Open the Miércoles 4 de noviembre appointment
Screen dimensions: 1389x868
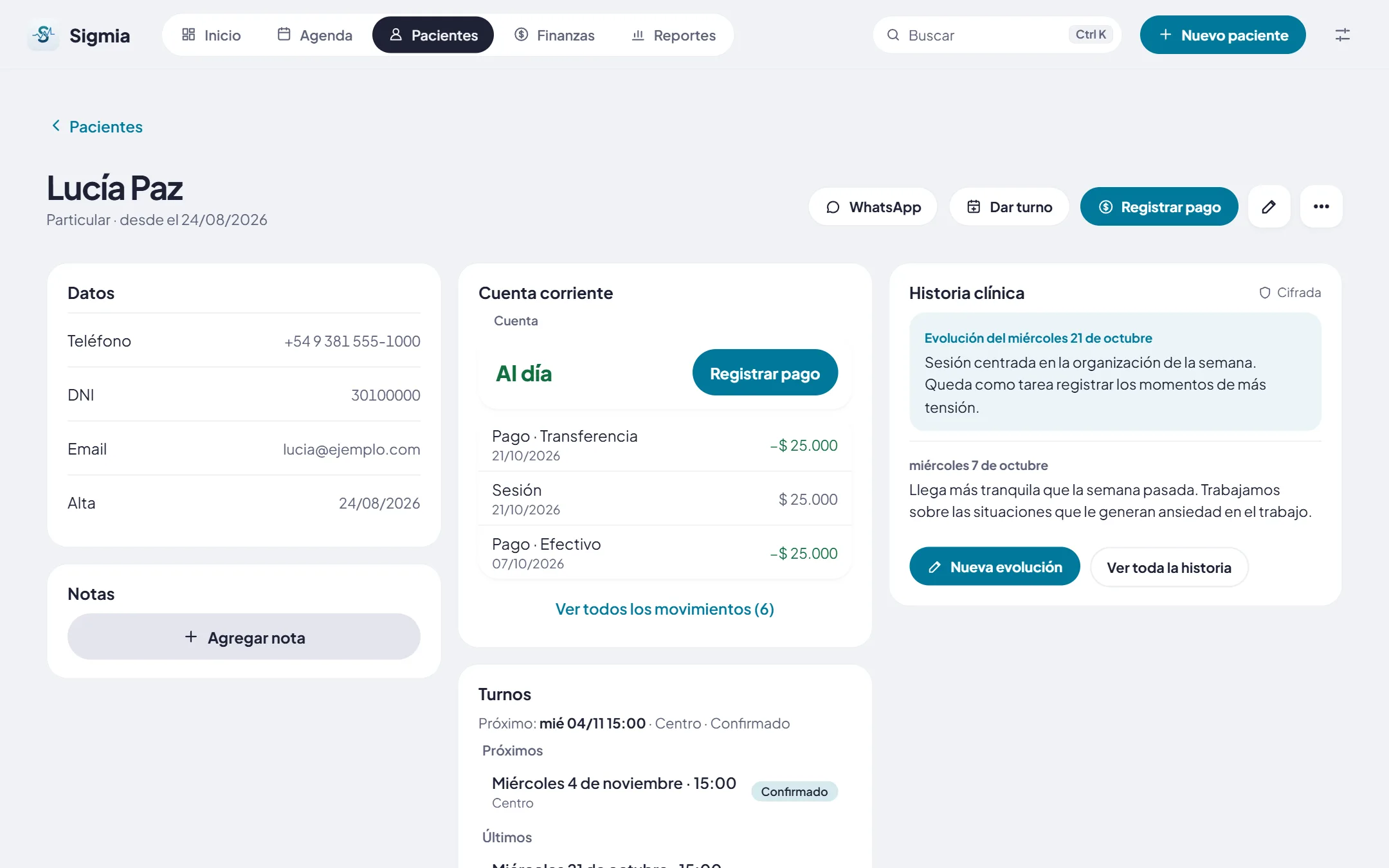664,791
